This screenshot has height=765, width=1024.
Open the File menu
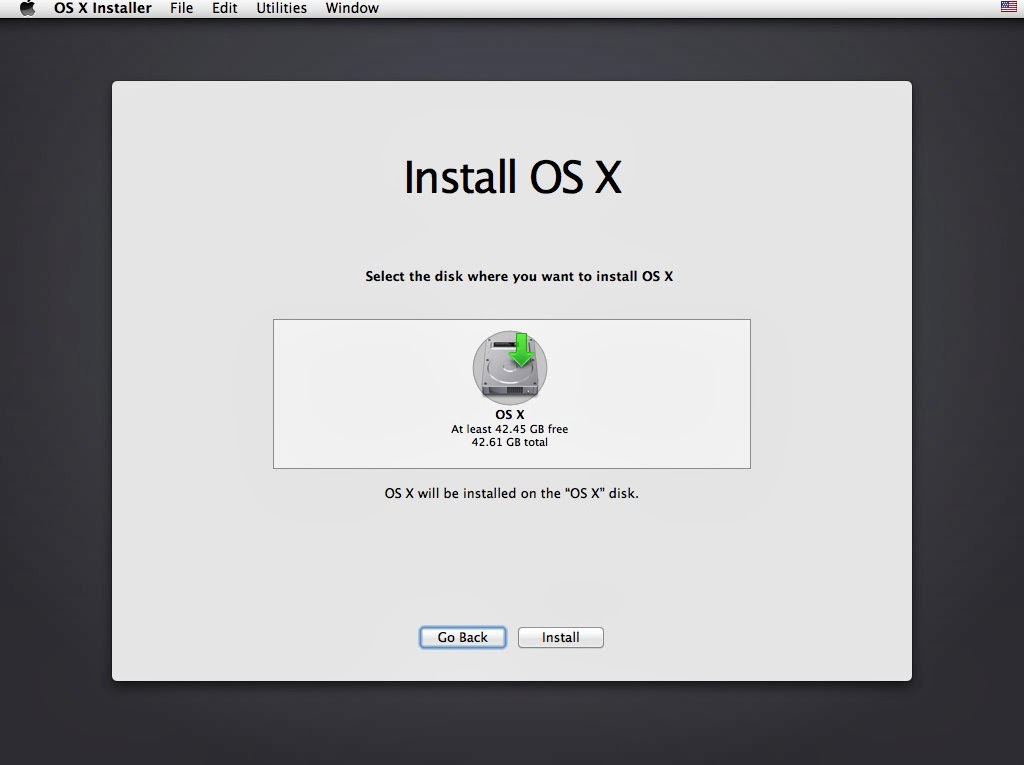182,8
